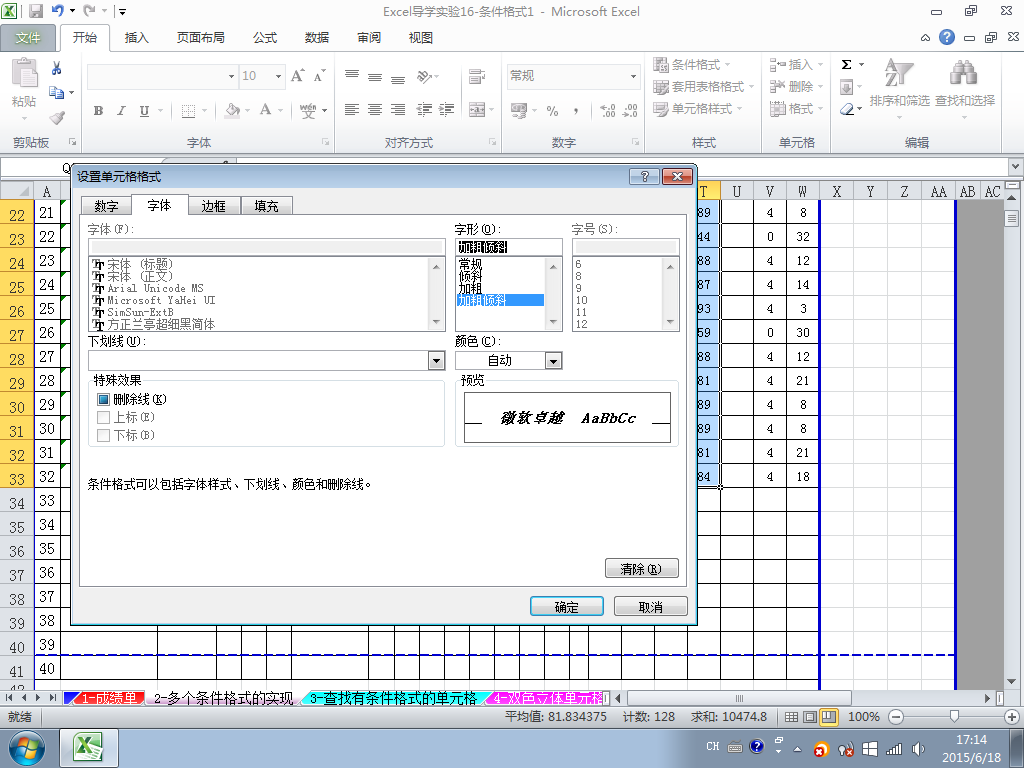Switch to the 数字 dialog tab
1024x768 pixels.
click(106, 206)
